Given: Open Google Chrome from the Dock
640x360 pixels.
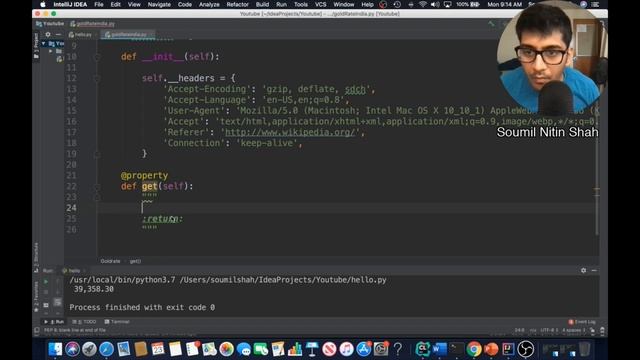Looking at the screenshot, I should (474, 349).
